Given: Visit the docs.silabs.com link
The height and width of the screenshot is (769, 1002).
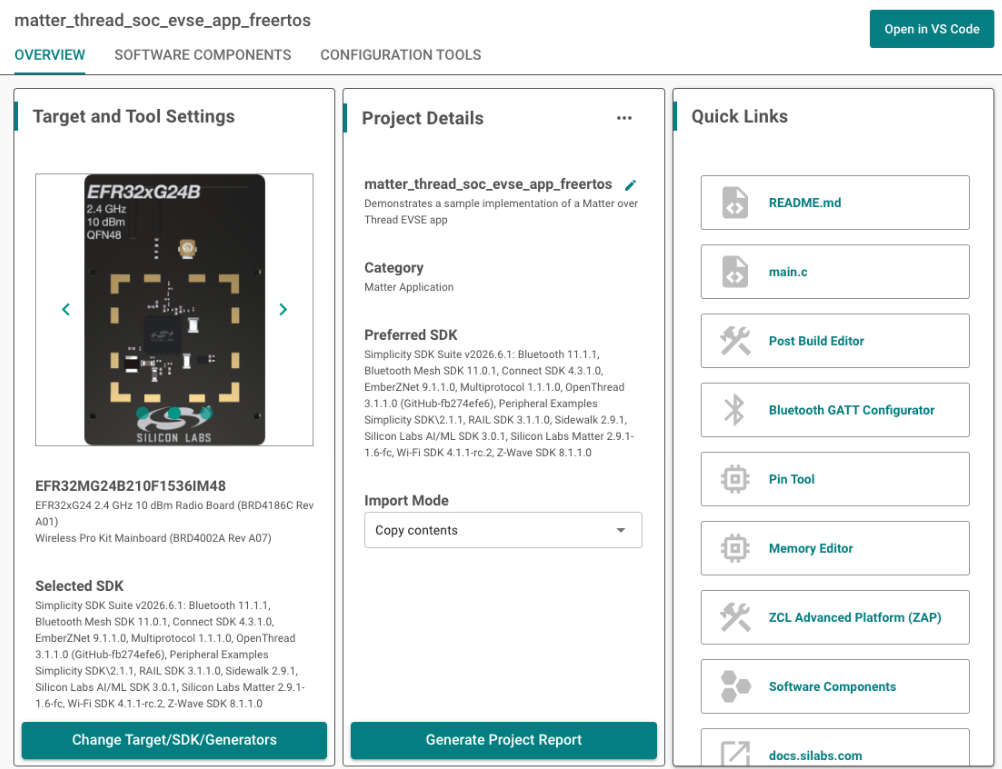Looking at the screenshot, I should tap(835, 748).
